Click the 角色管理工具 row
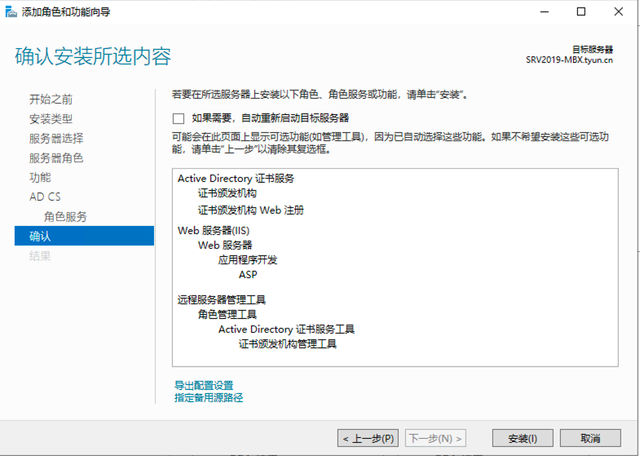 coord(227,315)
